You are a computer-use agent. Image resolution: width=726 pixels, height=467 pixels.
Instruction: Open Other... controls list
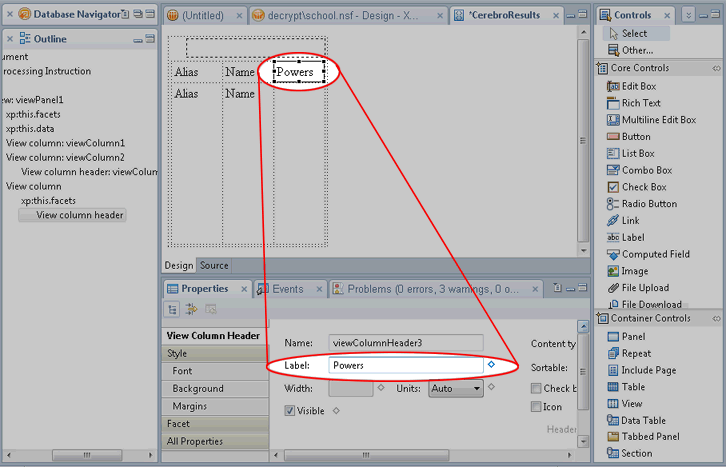point(630,50)
